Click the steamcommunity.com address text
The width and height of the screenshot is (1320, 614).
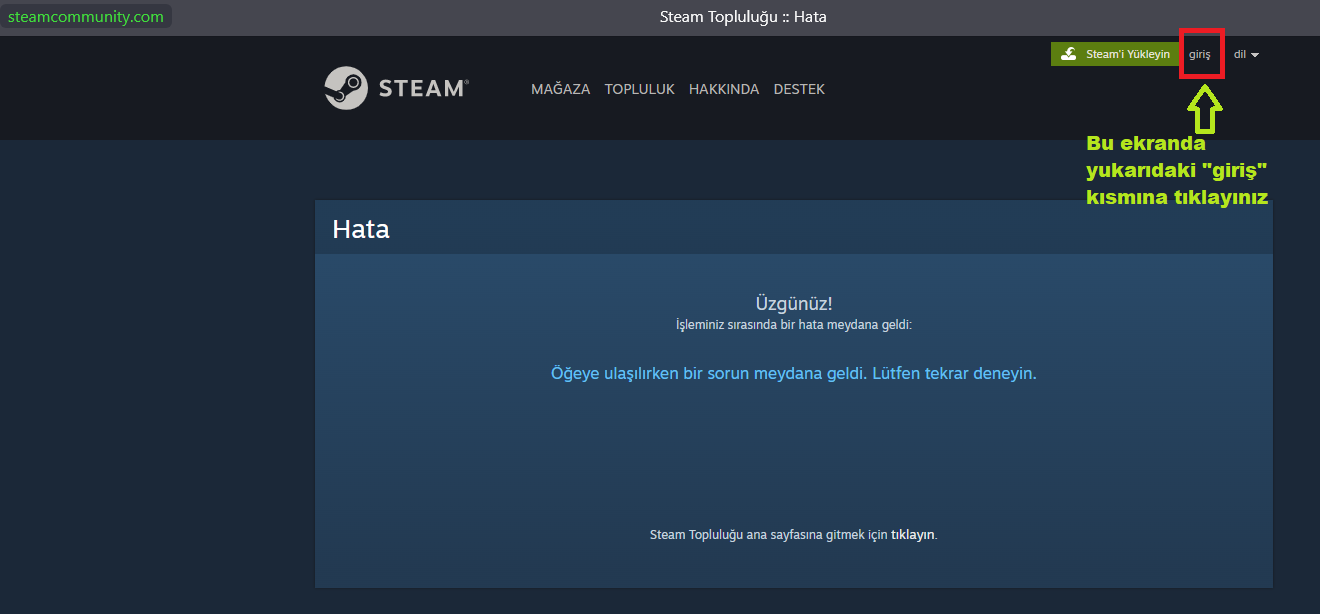click(x=86, y=17)
